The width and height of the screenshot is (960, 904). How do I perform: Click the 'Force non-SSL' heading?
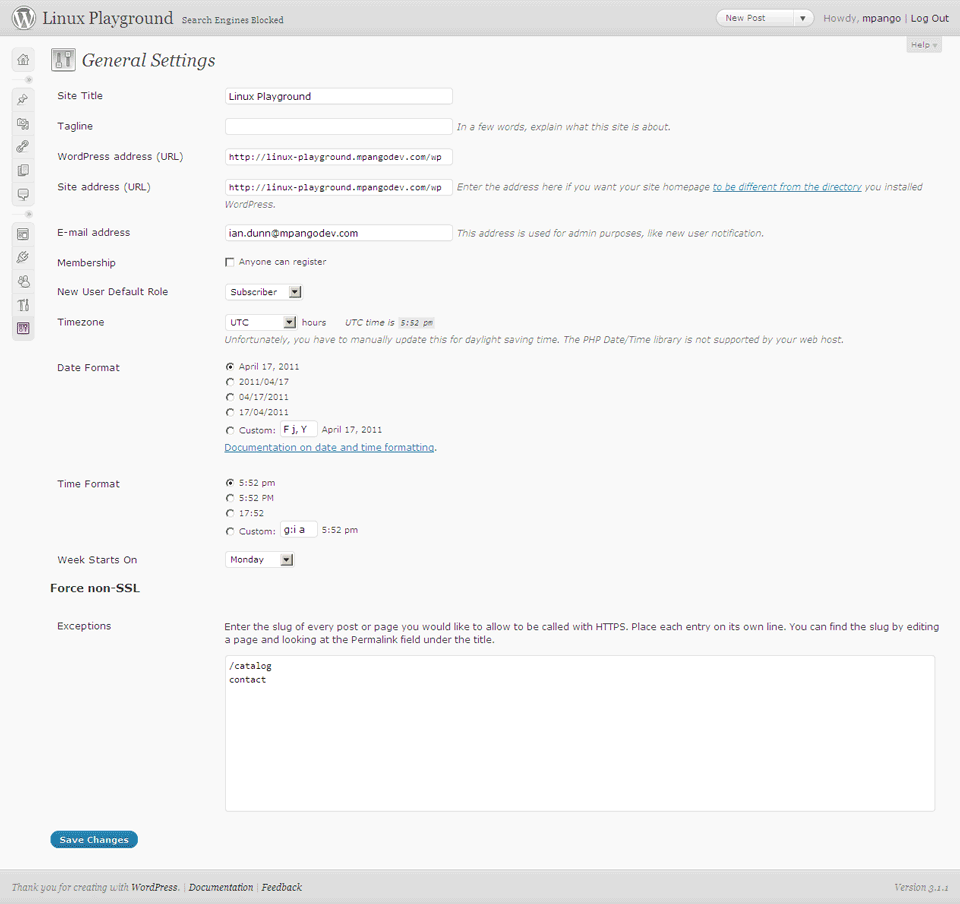point(95,588)
